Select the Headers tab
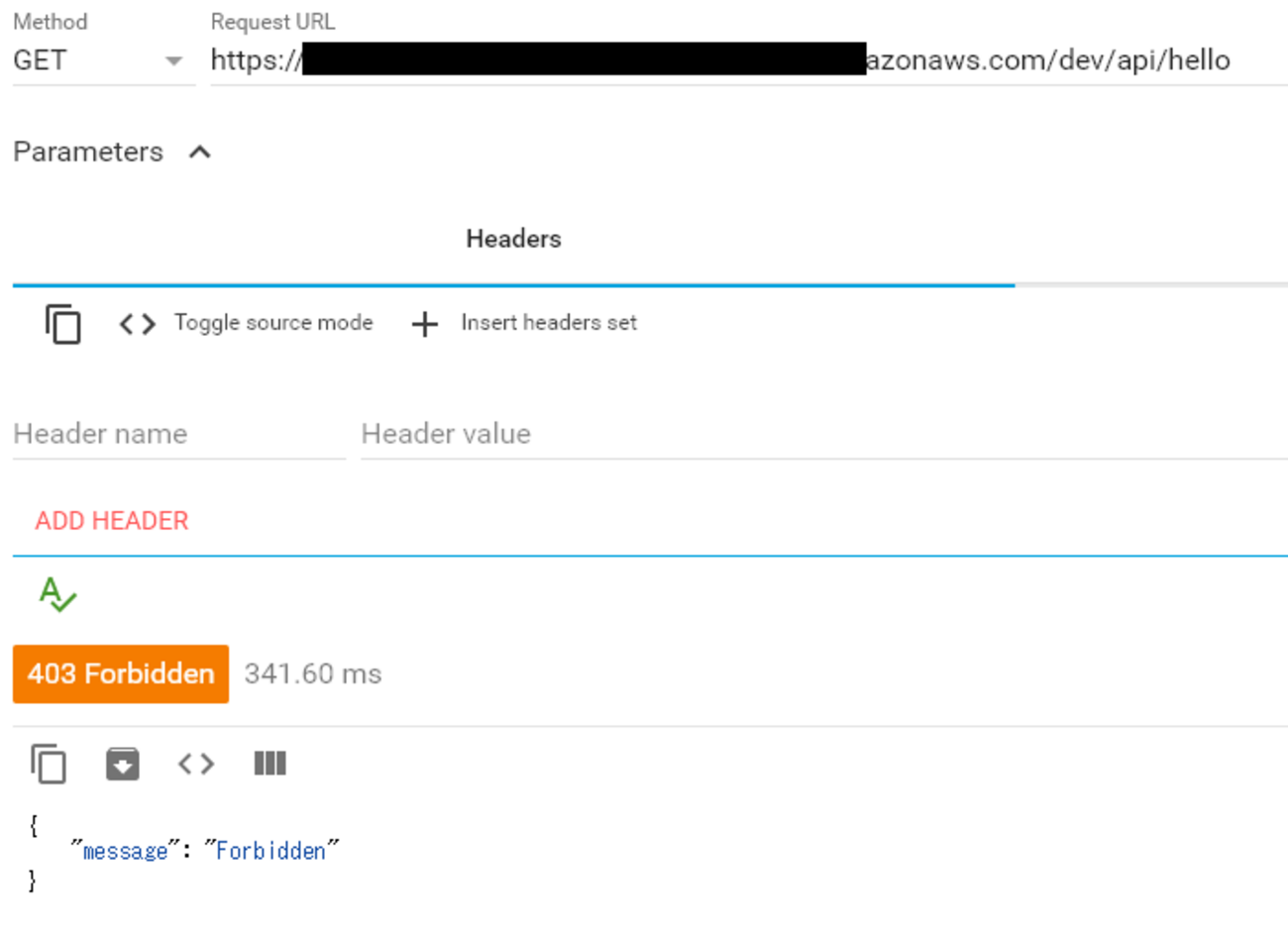The height and width of the screenshot is (927, 1288). click(x=513, y=239)
